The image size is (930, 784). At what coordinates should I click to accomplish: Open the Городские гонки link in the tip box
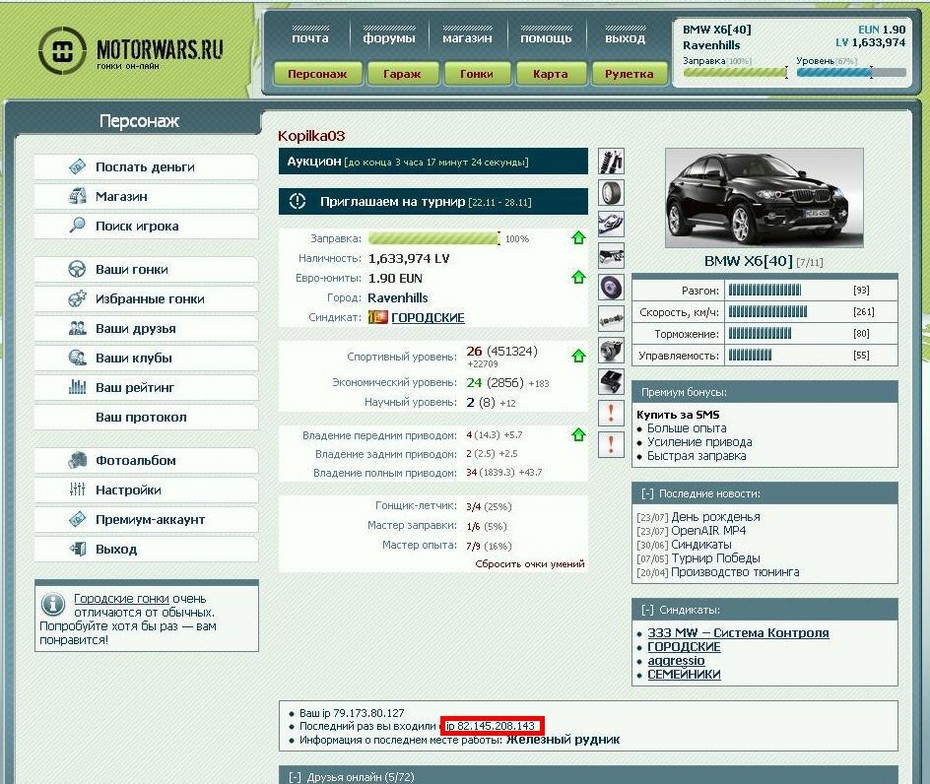pos(121,598)
